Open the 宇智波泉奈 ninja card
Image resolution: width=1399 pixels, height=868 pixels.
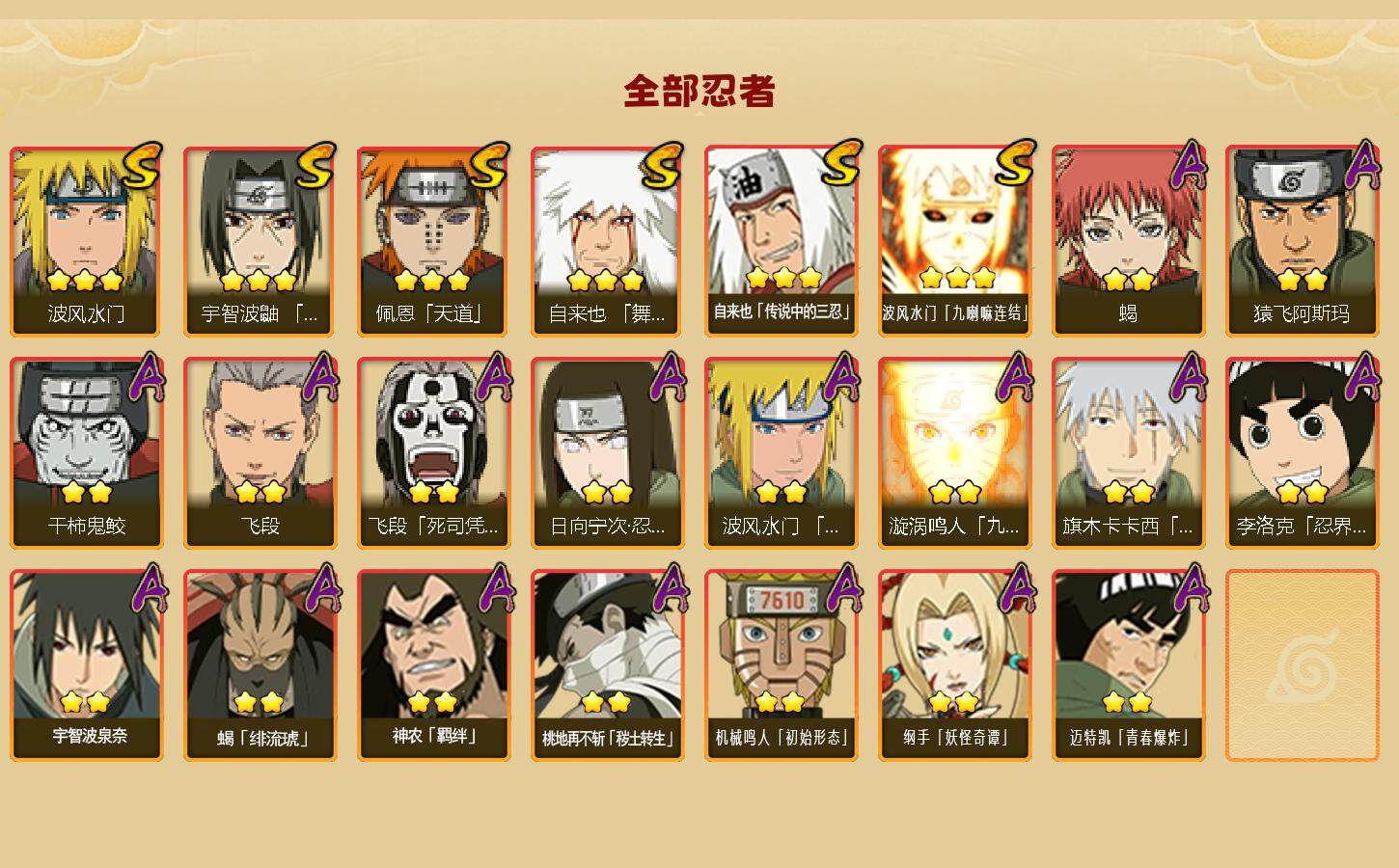point(87,665)
